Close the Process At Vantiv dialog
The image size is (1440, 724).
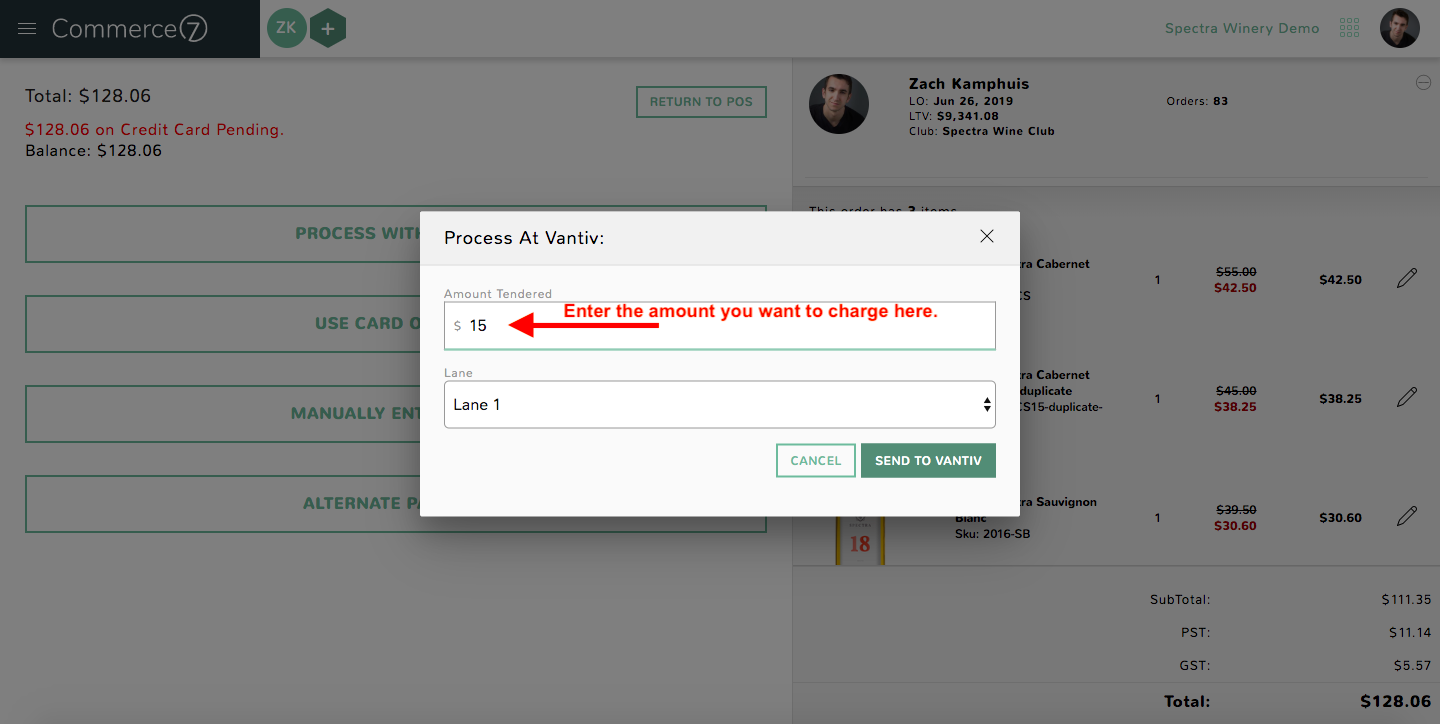987,236
